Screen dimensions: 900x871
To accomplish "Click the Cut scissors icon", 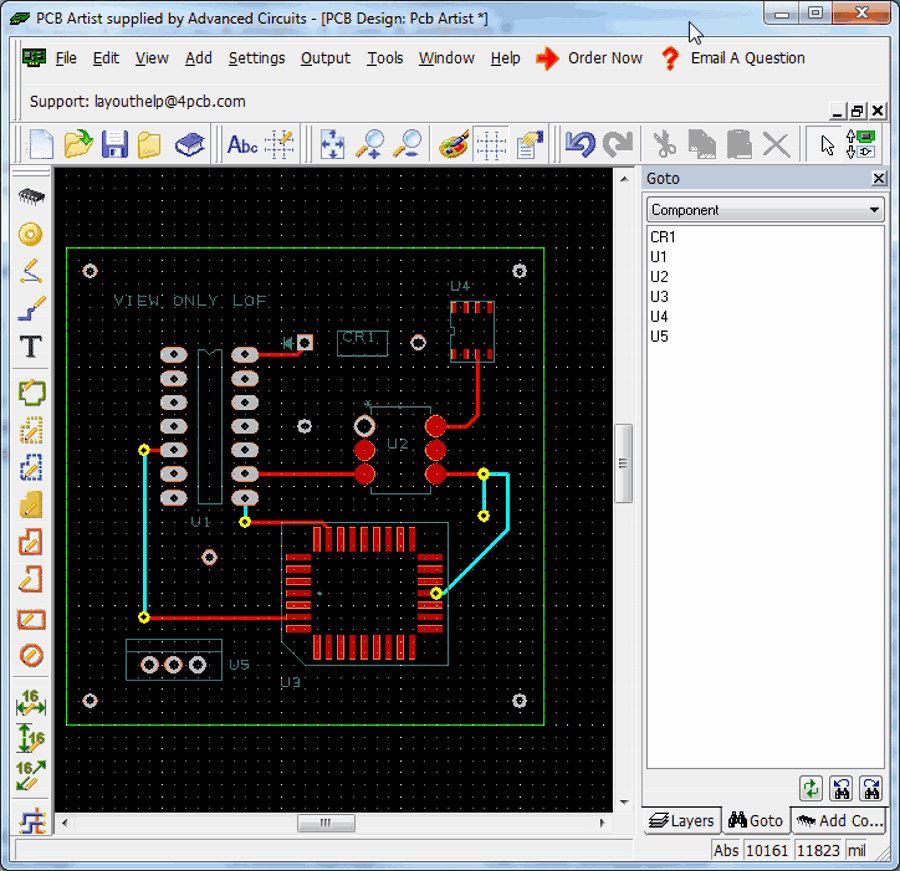I will (665, 144).
